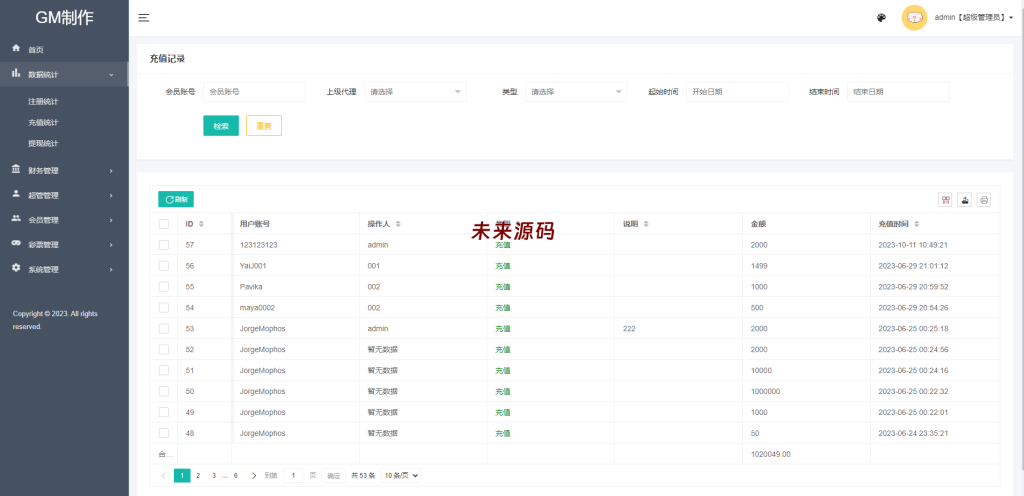The height and width of the screenshot is (496, 1024).
Task: Click the home icon in the sidebar
Action: (x=16, y=48)
